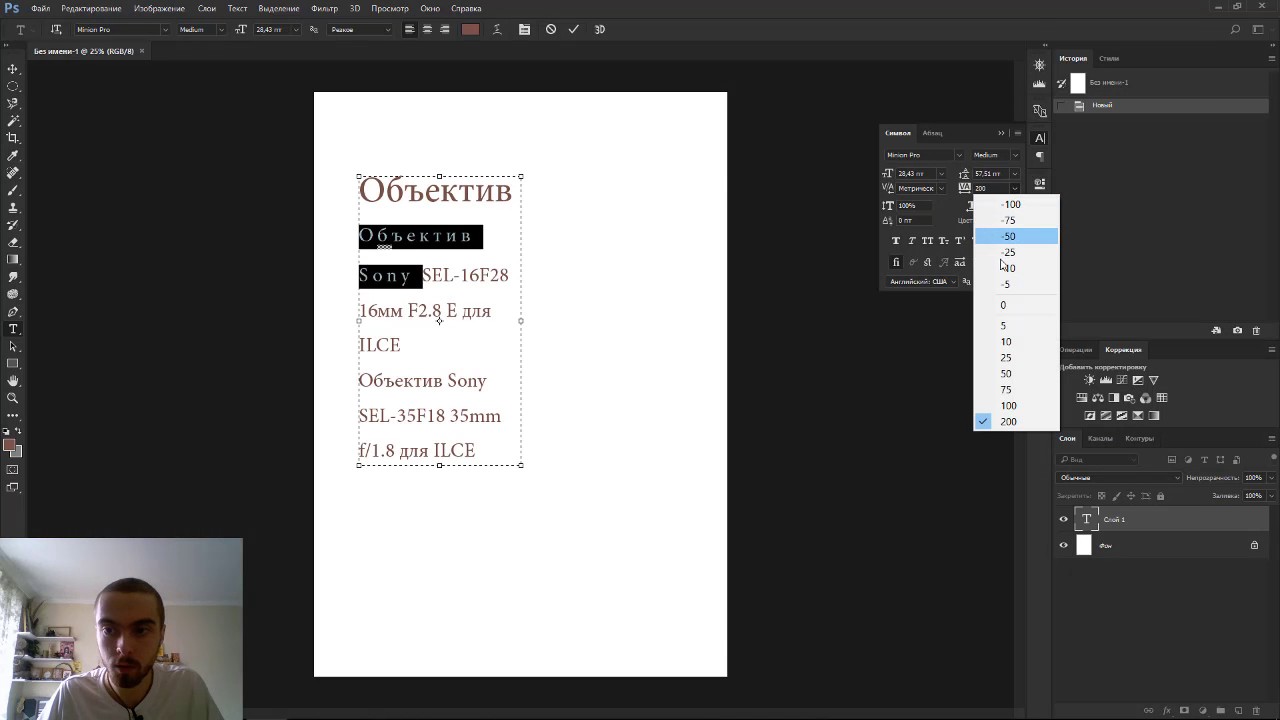Open anti-aliasing Резкое dropdown
This screenshot has width=1280, height=720.
[362, 30]
